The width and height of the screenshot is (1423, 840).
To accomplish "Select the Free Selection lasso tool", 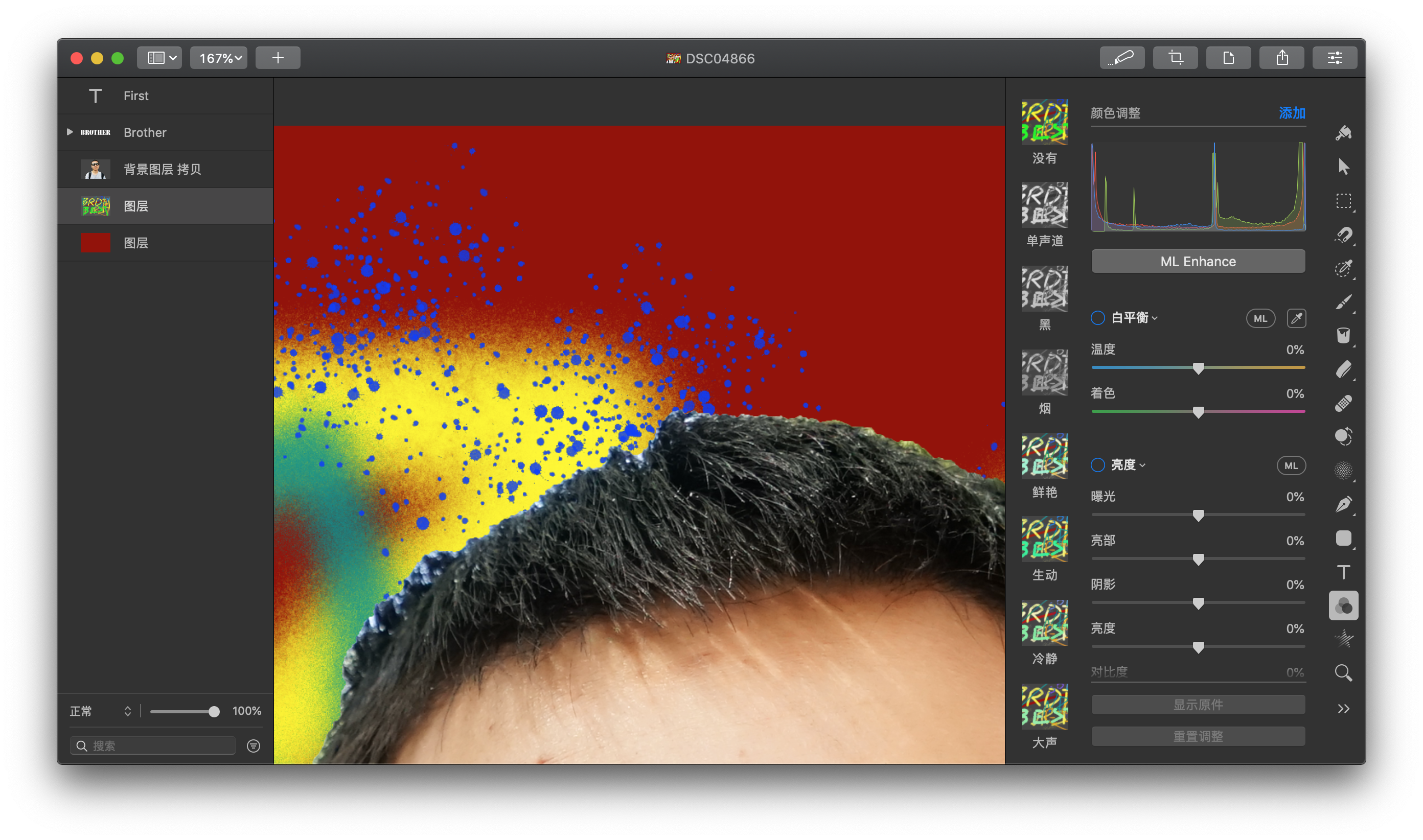I will coord(1343,235).
